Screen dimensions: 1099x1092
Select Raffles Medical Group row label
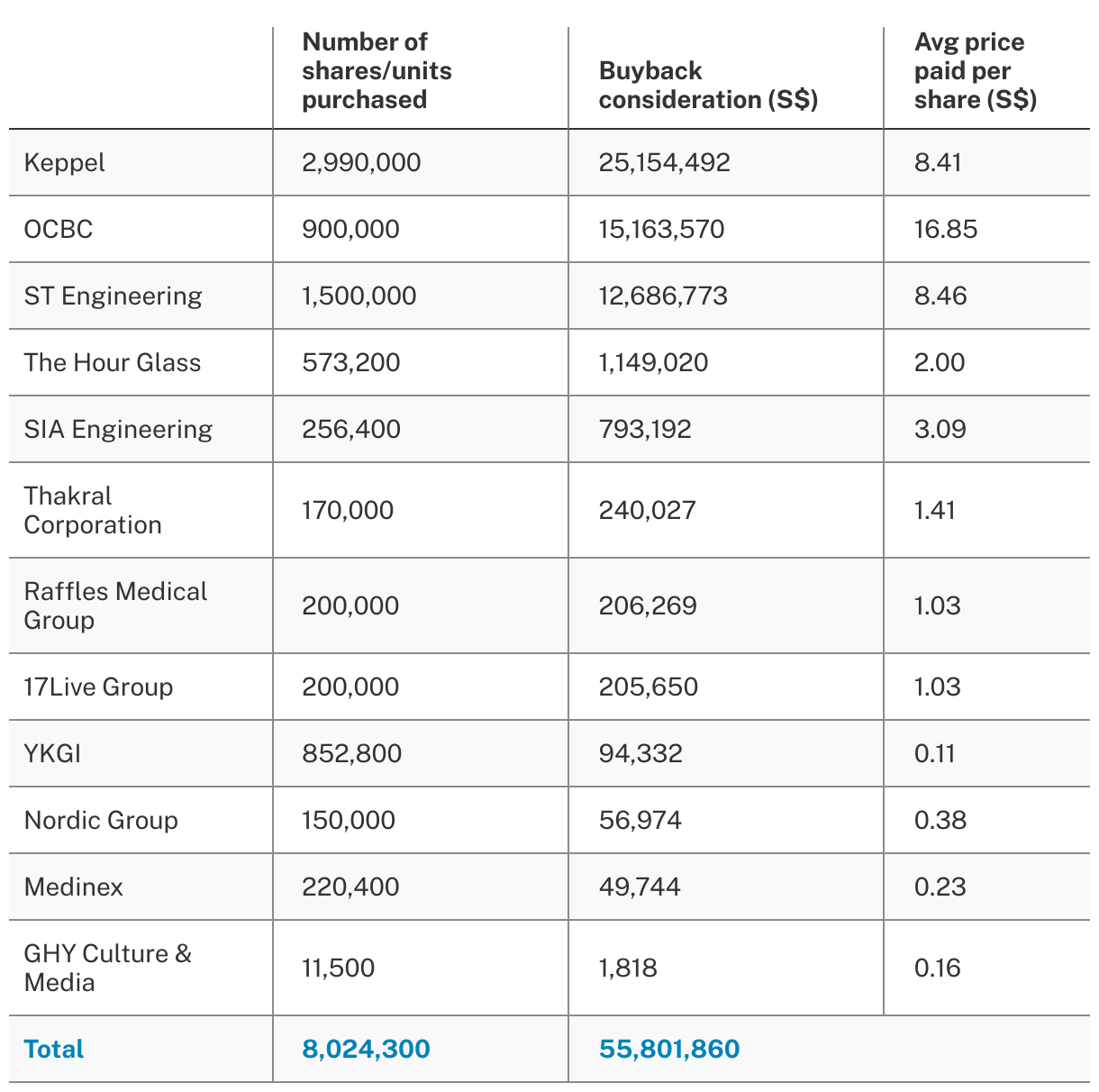point(115,606)
